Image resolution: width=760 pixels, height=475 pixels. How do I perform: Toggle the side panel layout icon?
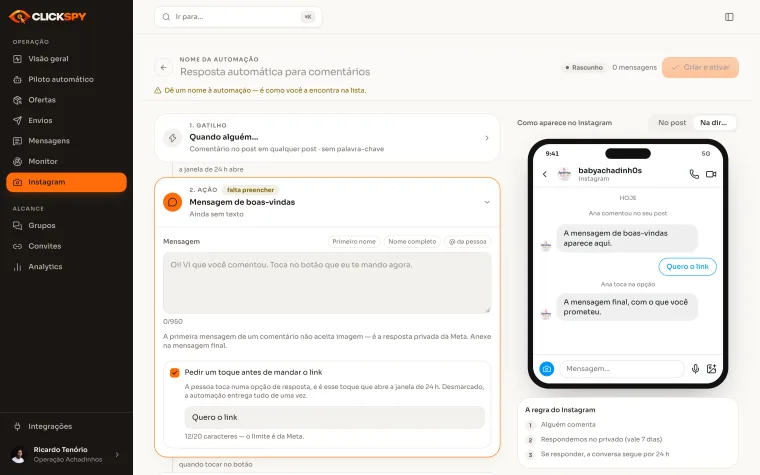click(729, 17)
